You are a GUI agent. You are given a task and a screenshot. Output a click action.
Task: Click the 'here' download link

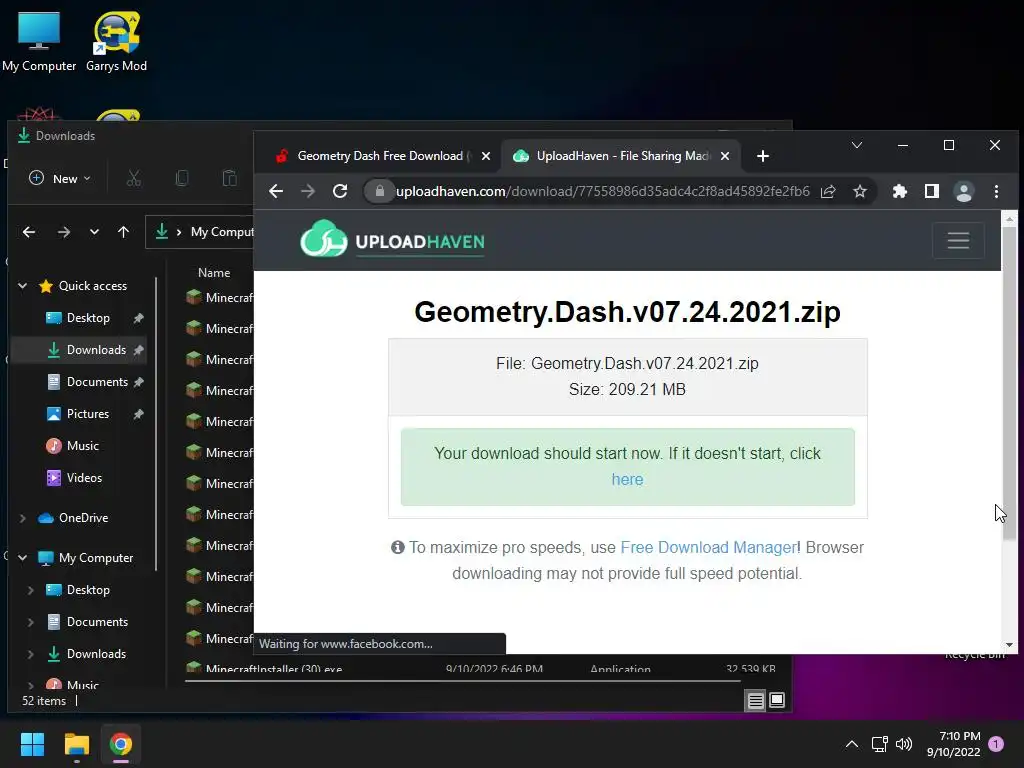click(628, 479)
